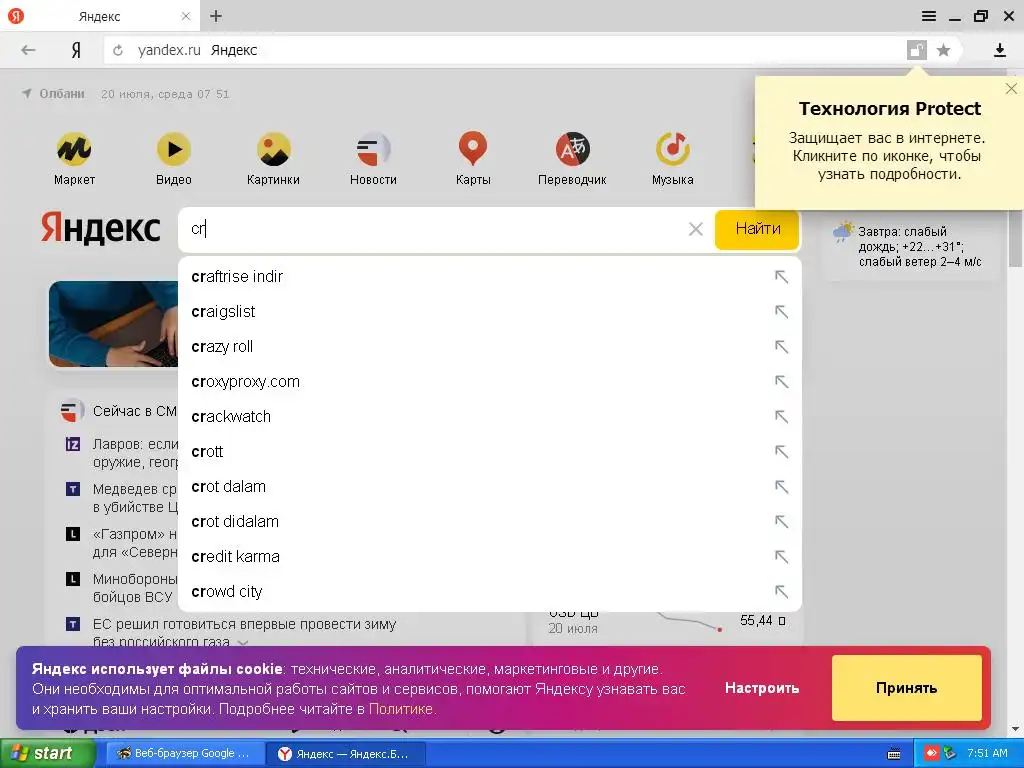Switch to Веб-браузер Google taskbar item

tap(183, 754)
